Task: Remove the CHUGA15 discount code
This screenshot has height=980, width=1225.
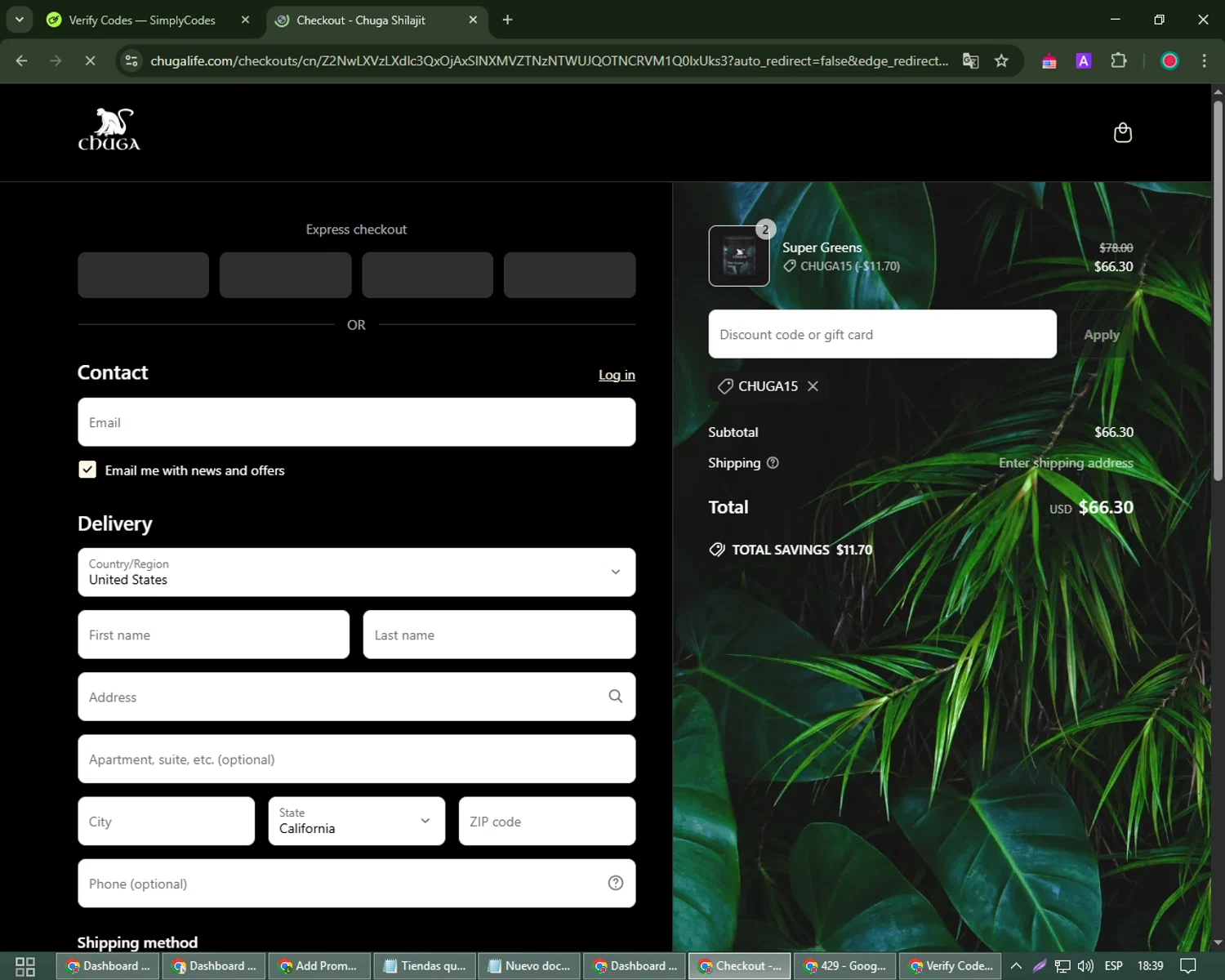Action: coord(813,386)
